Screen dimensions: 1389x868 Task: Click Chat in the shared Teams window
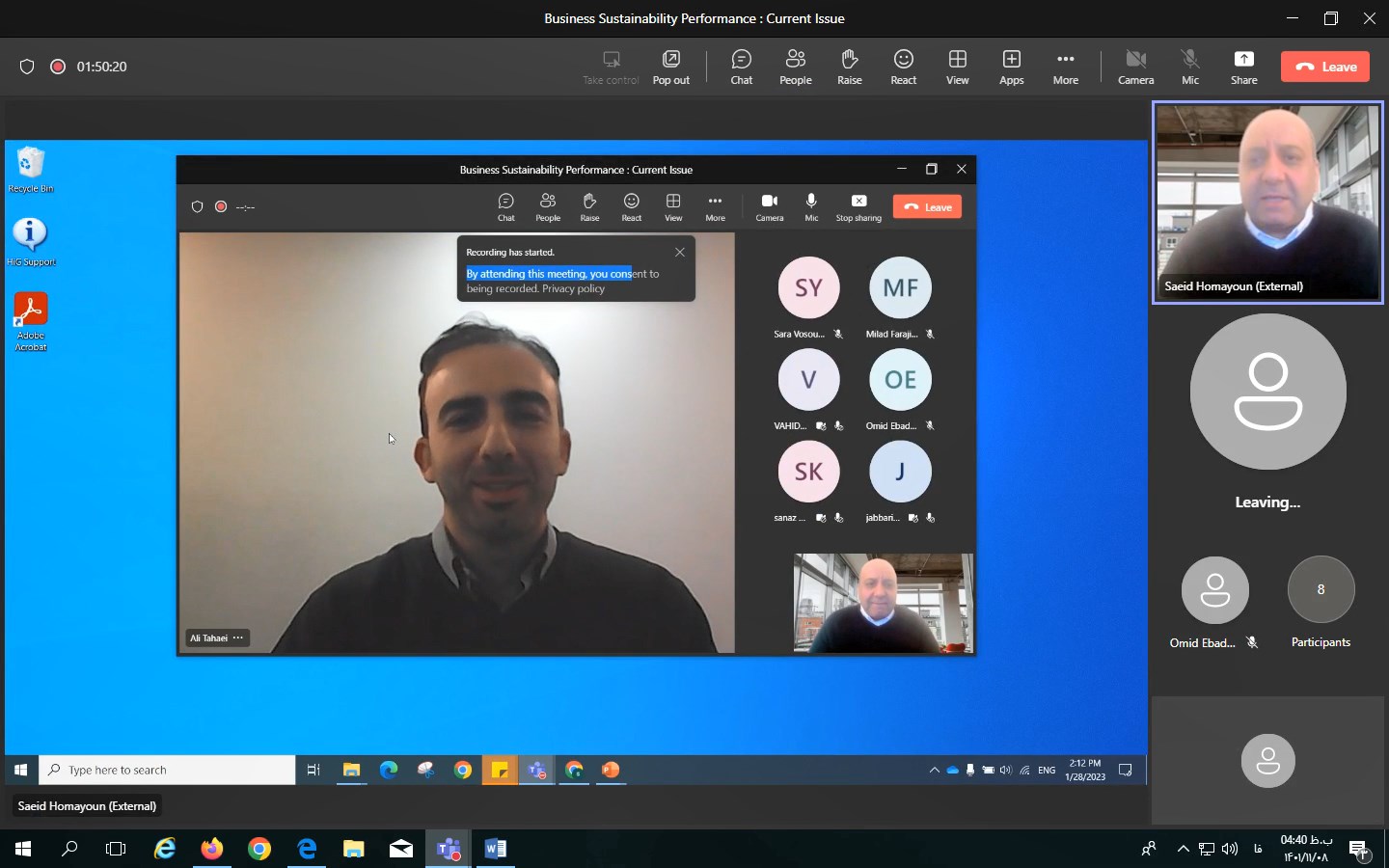[x=505, y=206]
